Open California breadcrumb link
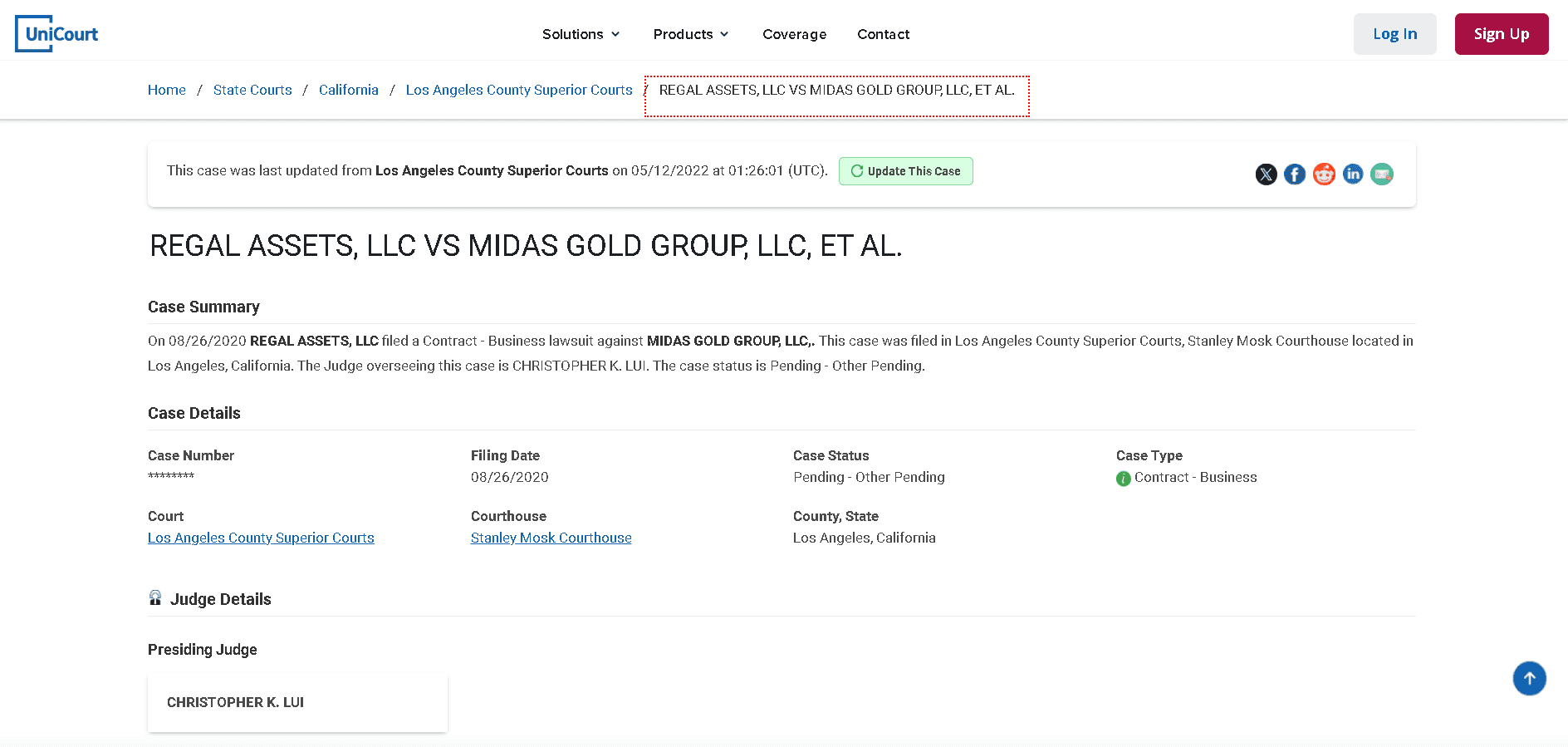The height and width of the screenshot is (747, 1568). click(x=349, y=90)
